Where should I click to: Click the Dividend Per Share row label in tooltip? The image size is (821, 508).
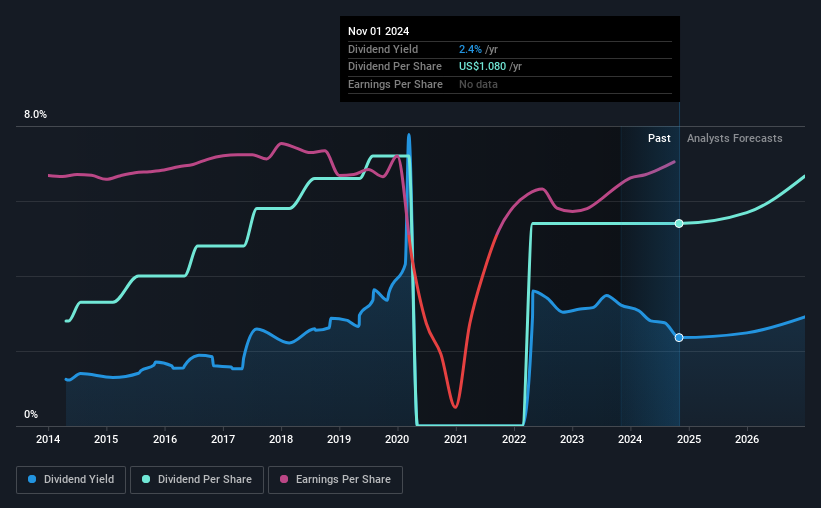click(395, 67)
